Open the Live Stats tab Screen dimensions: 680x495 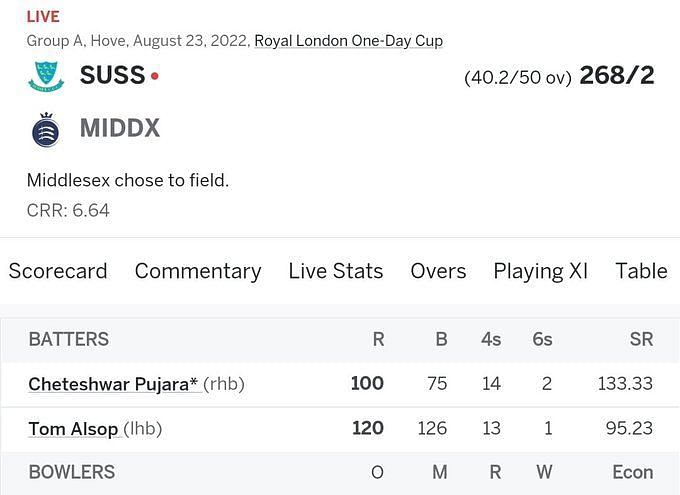click(x=336, y=271)
